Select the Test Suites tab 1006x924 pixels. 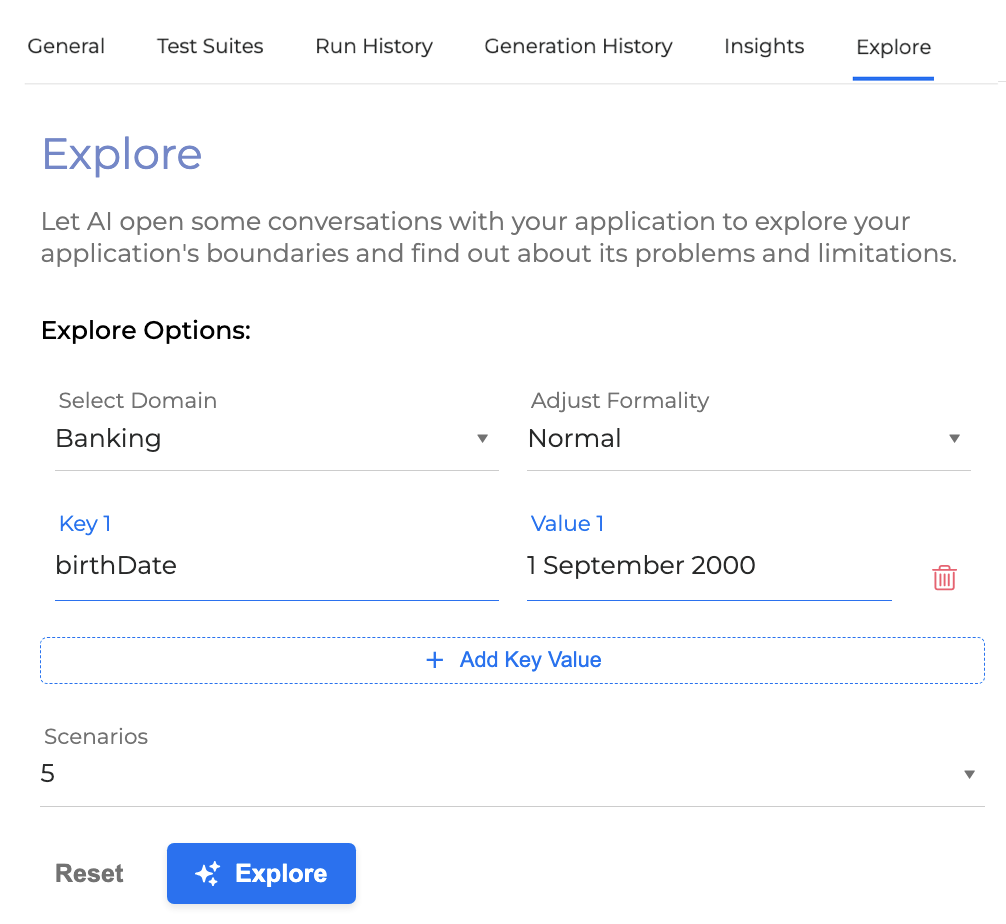coord(209,46)
